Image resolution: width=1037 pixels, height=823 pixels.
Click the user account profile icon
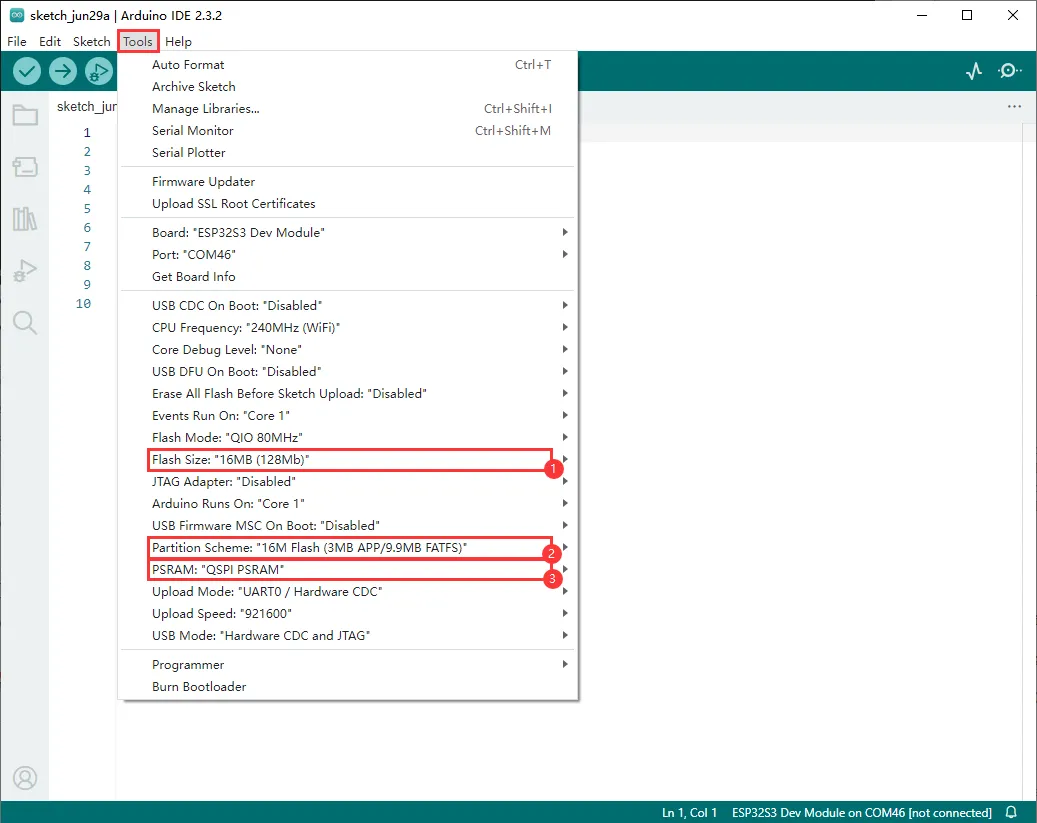25,777
